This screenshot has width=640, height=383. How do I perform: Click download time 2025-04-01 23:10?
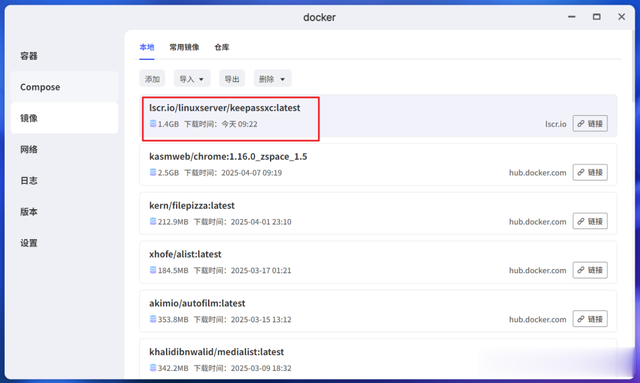(261, 222)
